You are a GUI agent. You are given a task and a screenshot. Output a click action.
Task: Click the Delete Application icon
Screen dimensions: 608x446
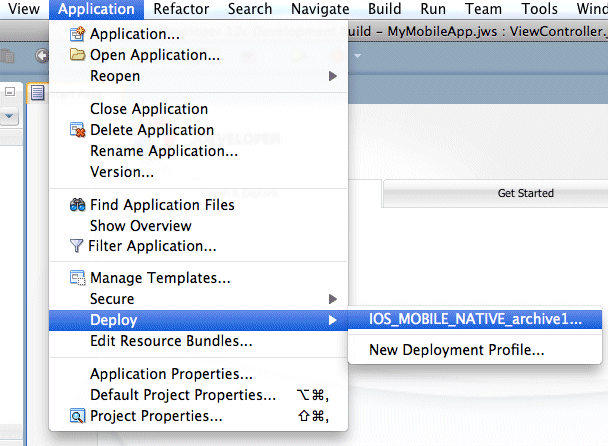click(78, 130)
